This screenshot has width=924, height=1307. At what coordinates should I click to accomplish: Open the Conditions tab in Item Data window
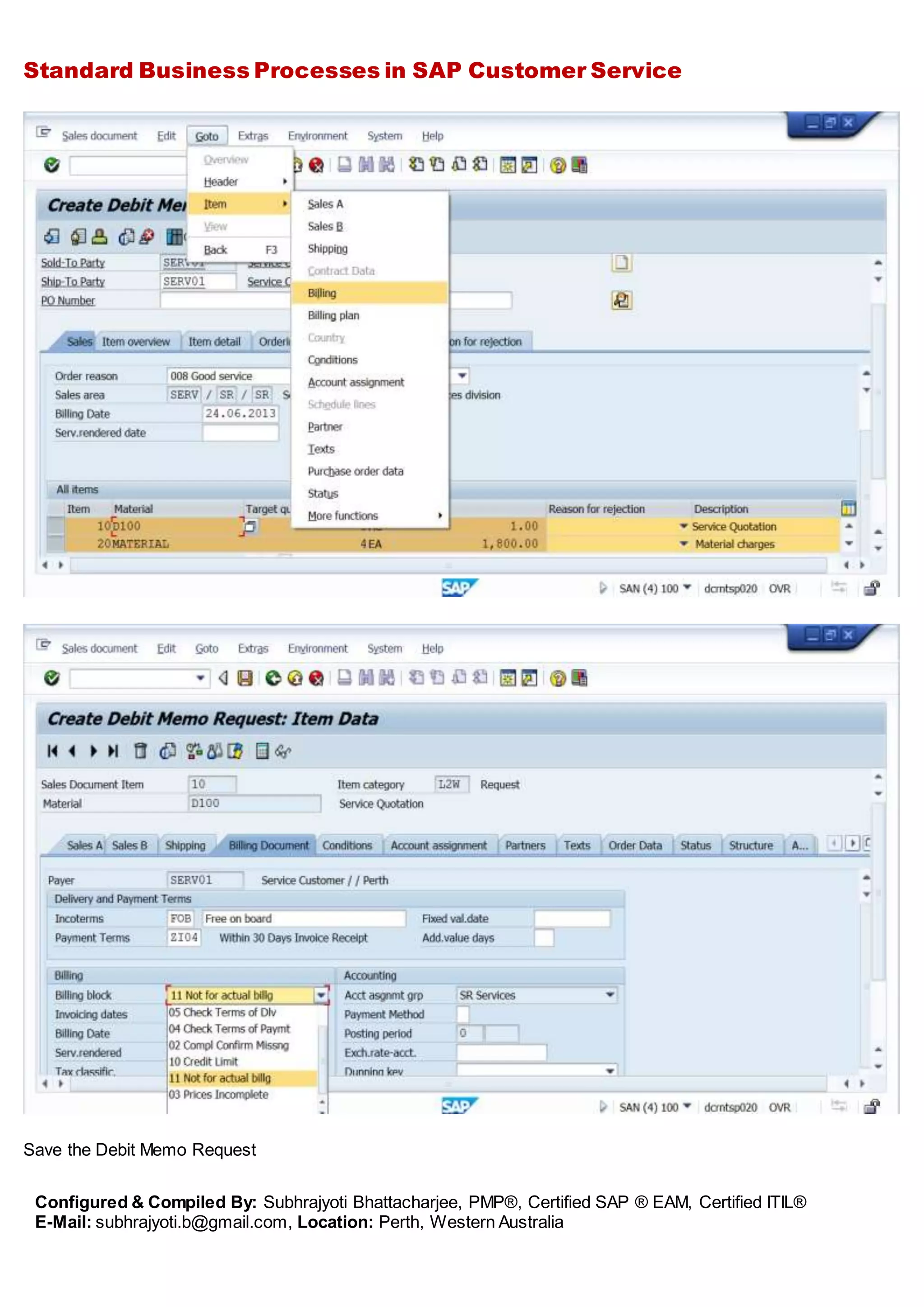[x=347, y=845]
